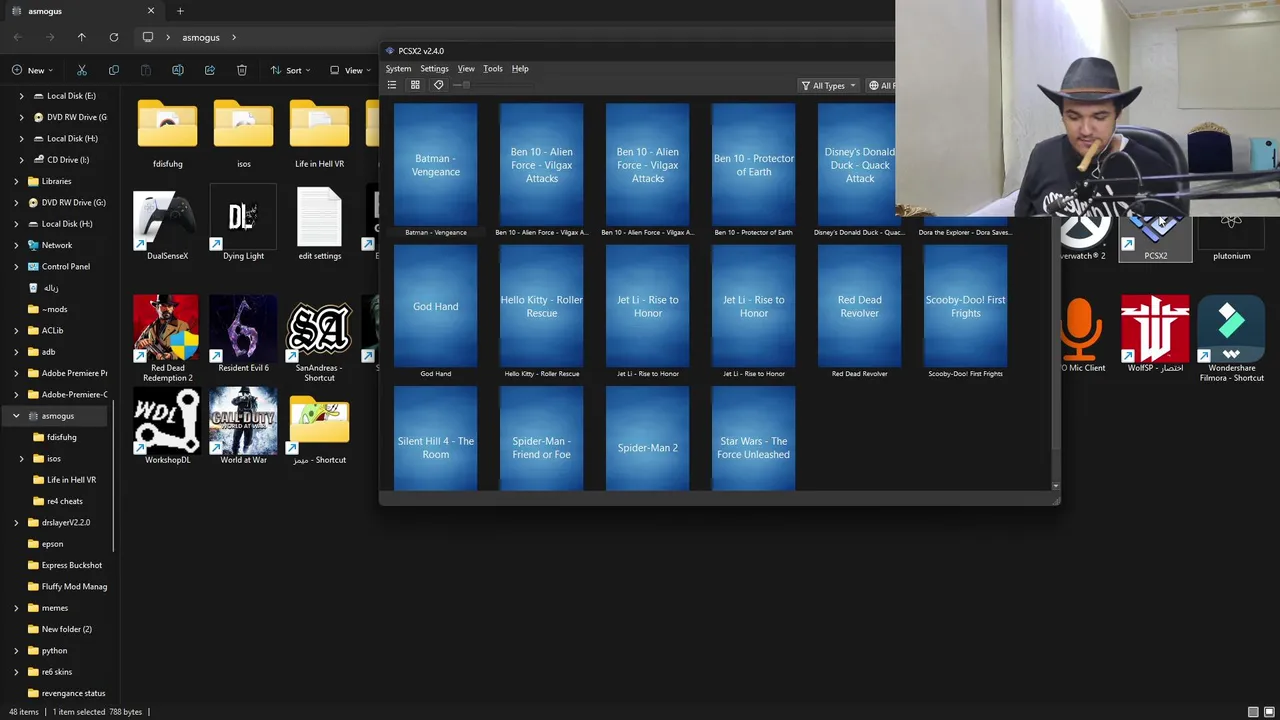The width and height of the screenshot is (1280, 720).
Task: Click Up one level arrow in File Explorer
Action: 82,37
